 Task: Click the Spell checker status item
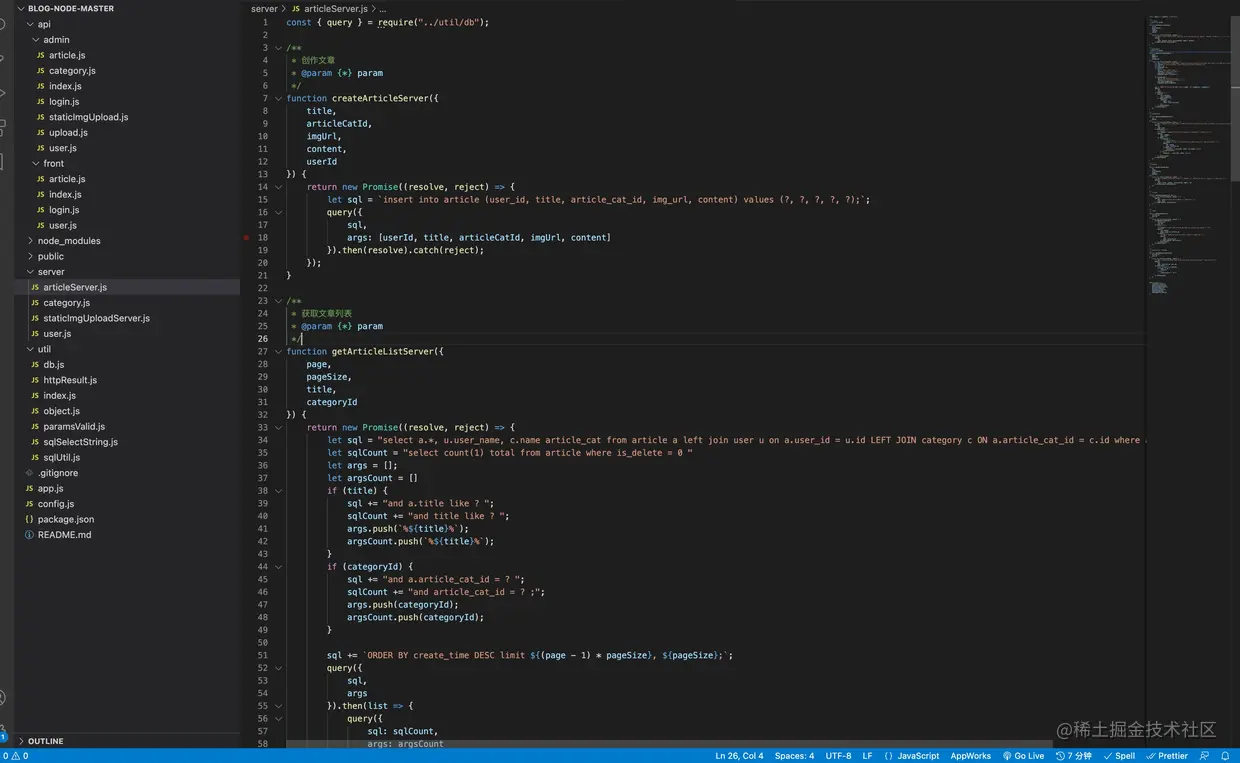click(x=1119, y=756)
